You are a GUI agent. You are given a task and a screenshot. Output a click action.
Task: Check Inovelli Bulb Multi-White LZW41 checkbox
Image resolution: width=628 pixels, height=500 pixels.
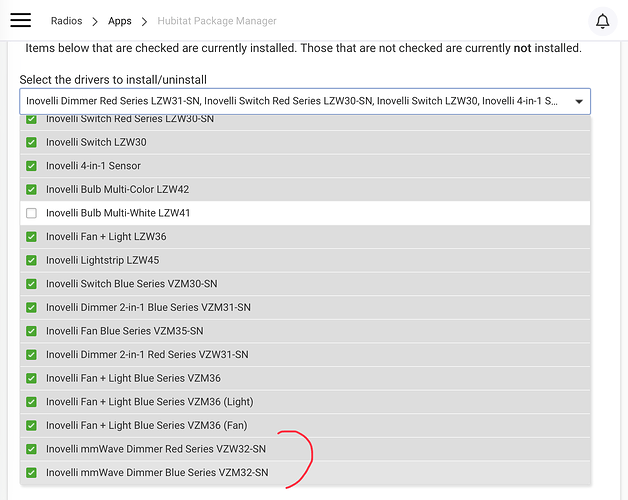(x=31, y=213)
